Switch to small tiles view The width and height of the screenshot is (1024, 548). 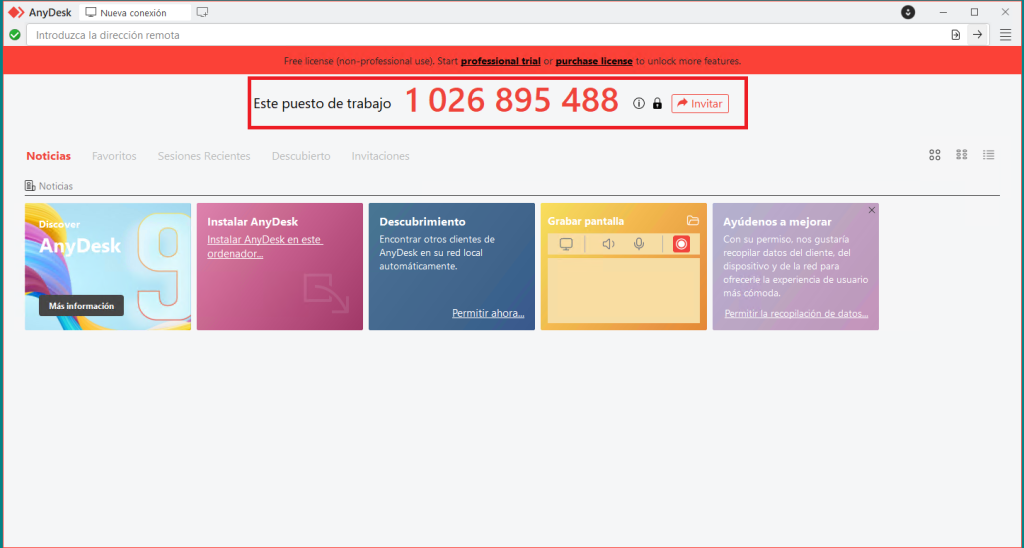[x=962, y=155]
